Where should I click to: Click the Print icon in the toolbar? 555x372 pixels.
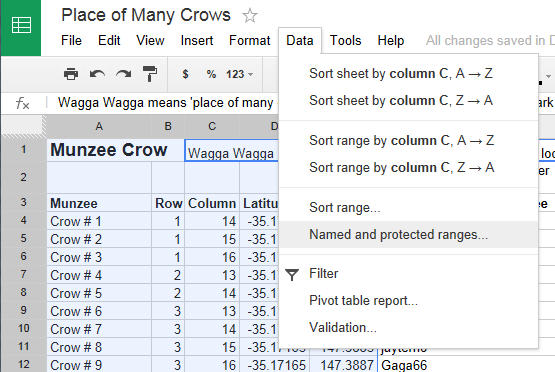(x=71, y=74)
